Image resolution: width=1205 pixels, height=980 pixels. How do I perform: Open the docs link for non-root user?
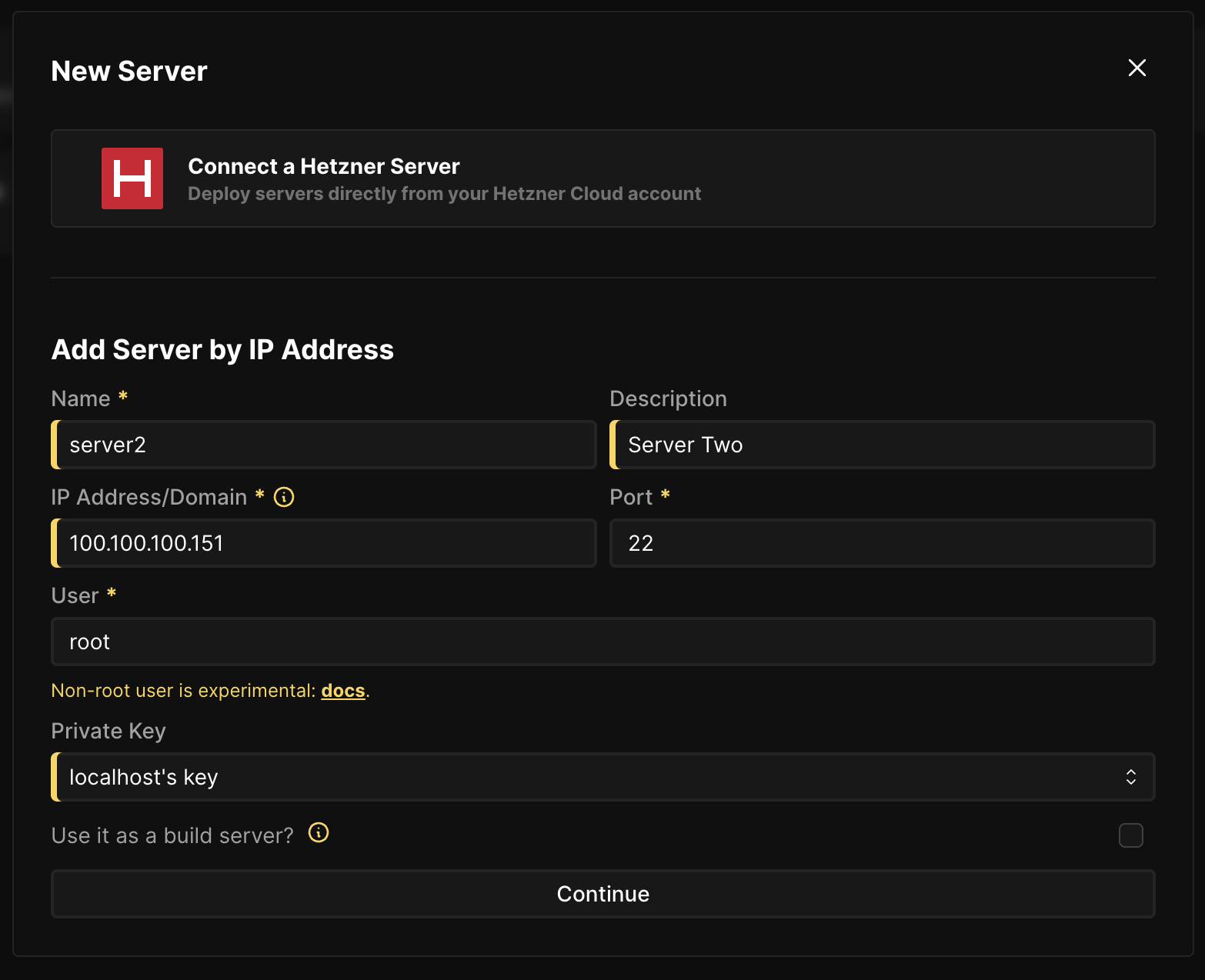coord(343,691)
